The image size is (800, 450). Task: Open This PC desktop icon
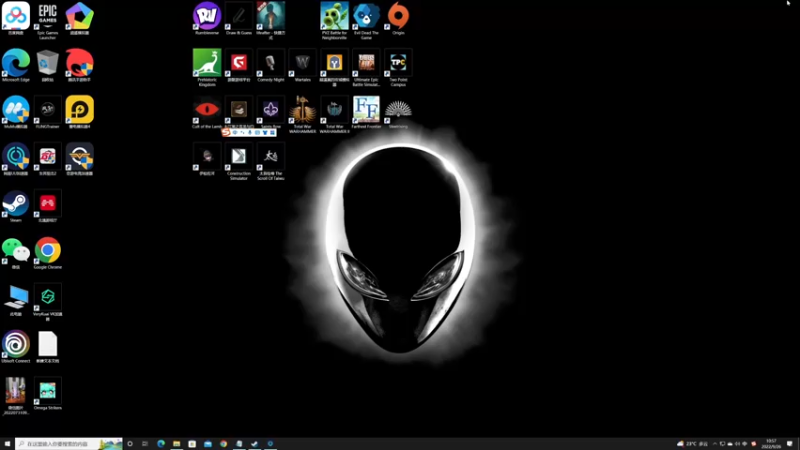[x=16, y=300]
